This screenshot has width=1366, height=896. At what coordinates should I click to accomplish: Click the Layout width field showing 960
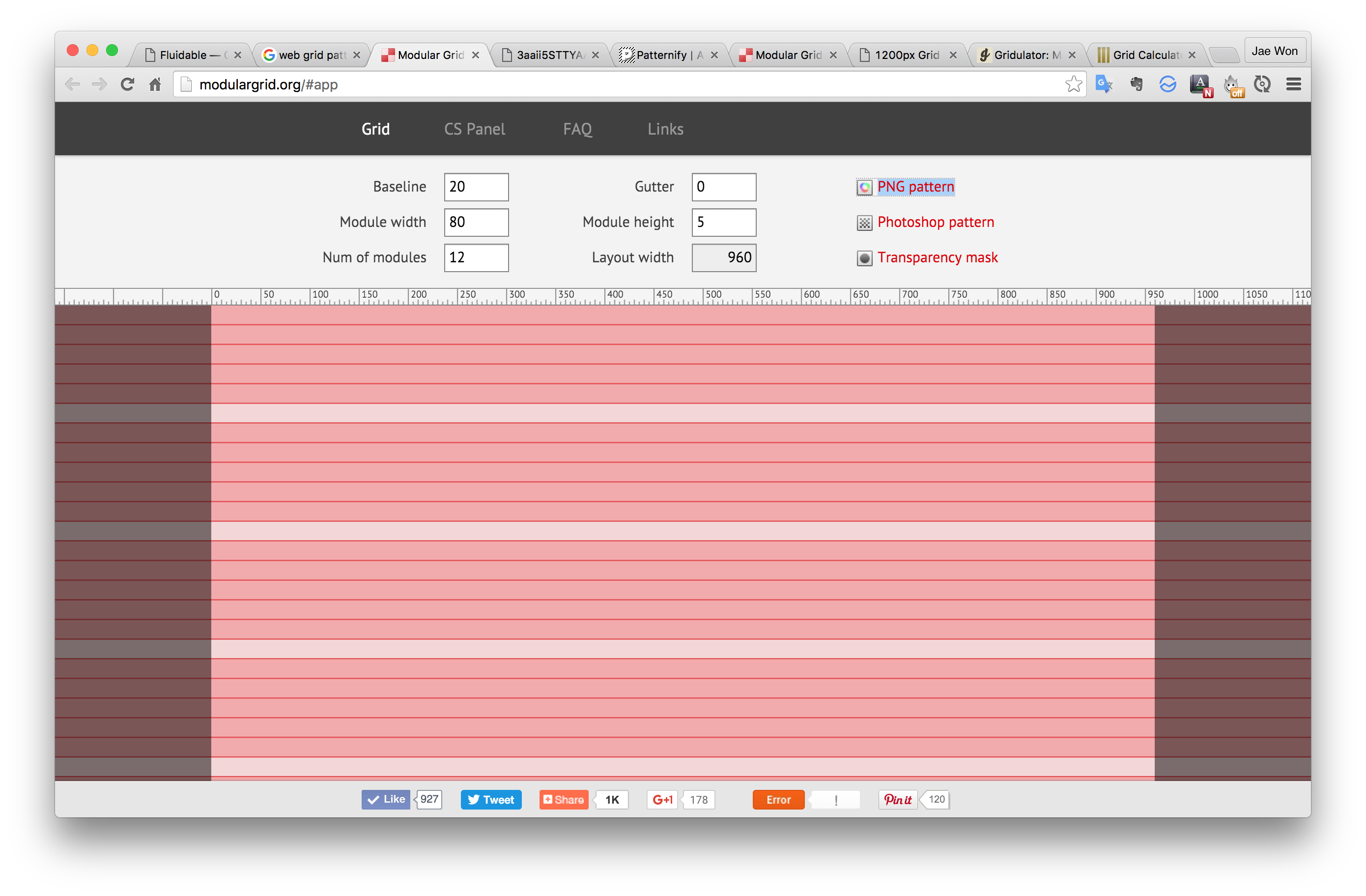(723, 257)
